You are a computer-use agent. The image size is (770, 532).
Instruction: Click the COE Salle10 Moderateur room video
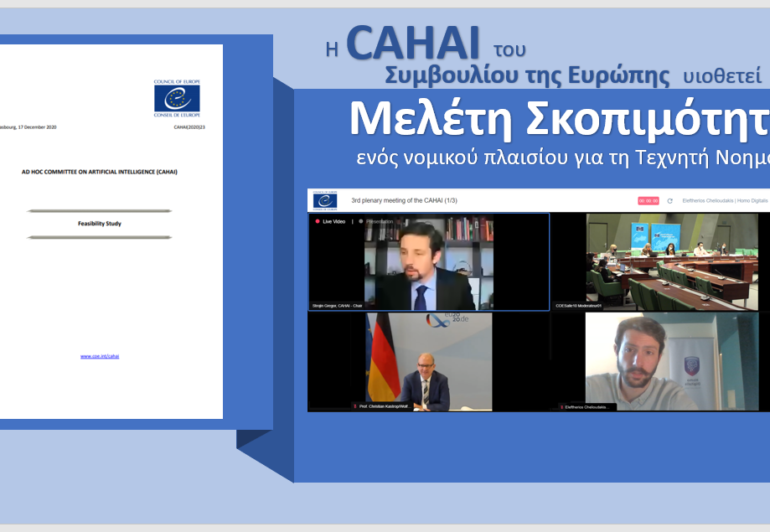coord(672,262)
